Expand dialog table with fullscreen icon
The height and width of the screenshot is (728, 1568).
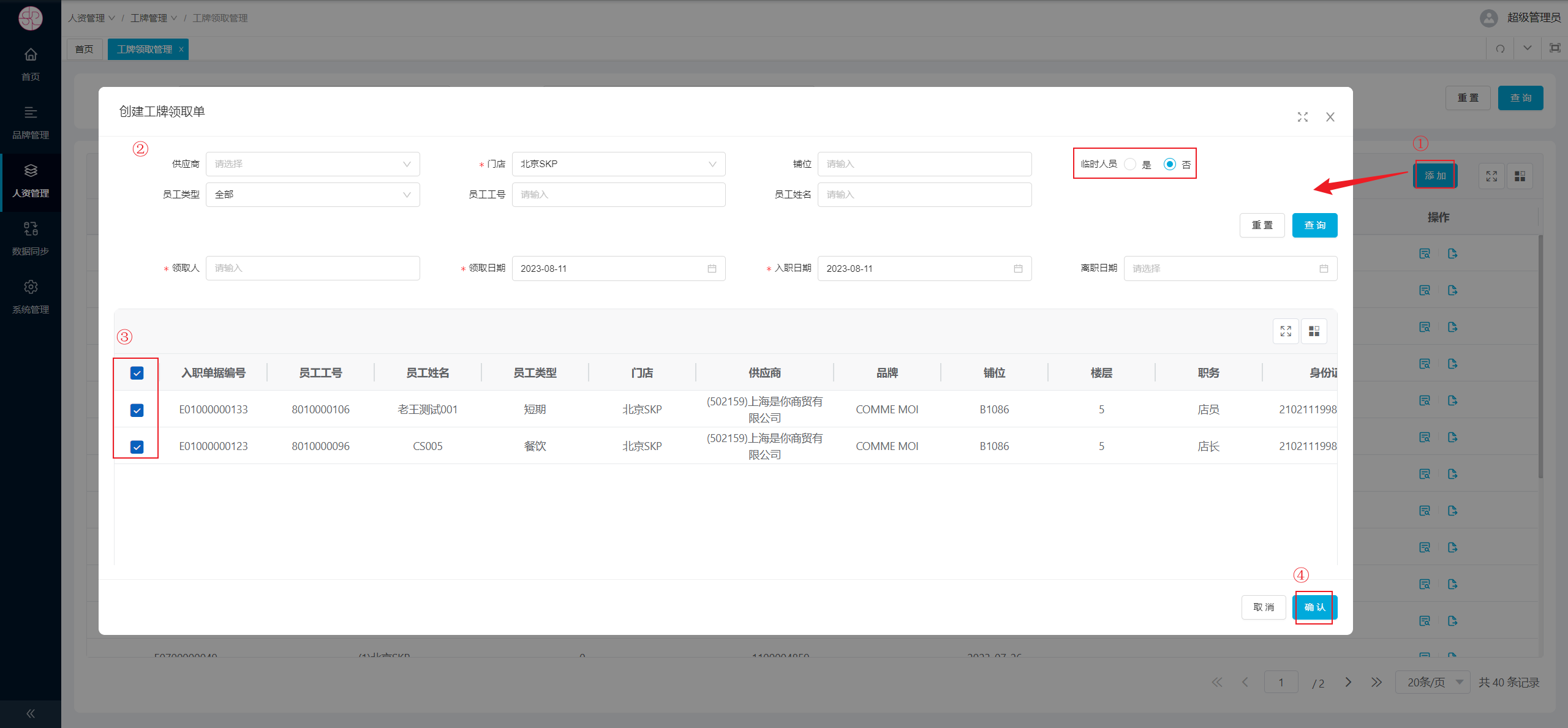click(x=1286, y=331)
